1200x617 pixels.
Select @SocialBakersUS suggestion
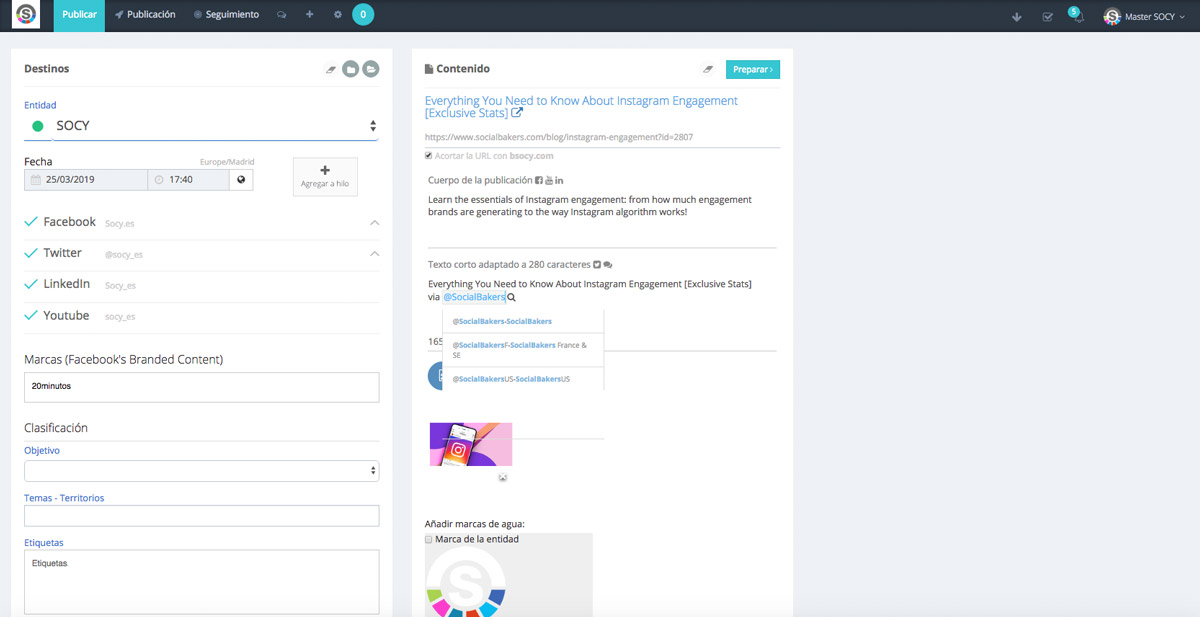click(x=523, y=379)
